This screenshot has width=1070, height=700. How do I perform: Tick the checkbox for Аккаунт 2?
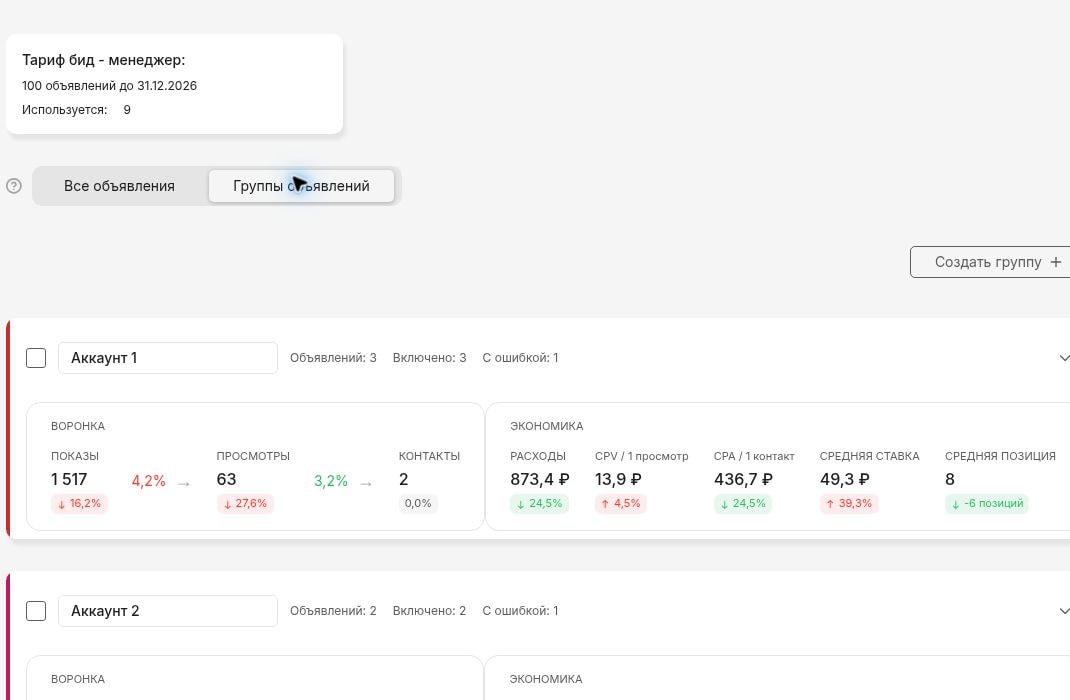click(36, 611)
